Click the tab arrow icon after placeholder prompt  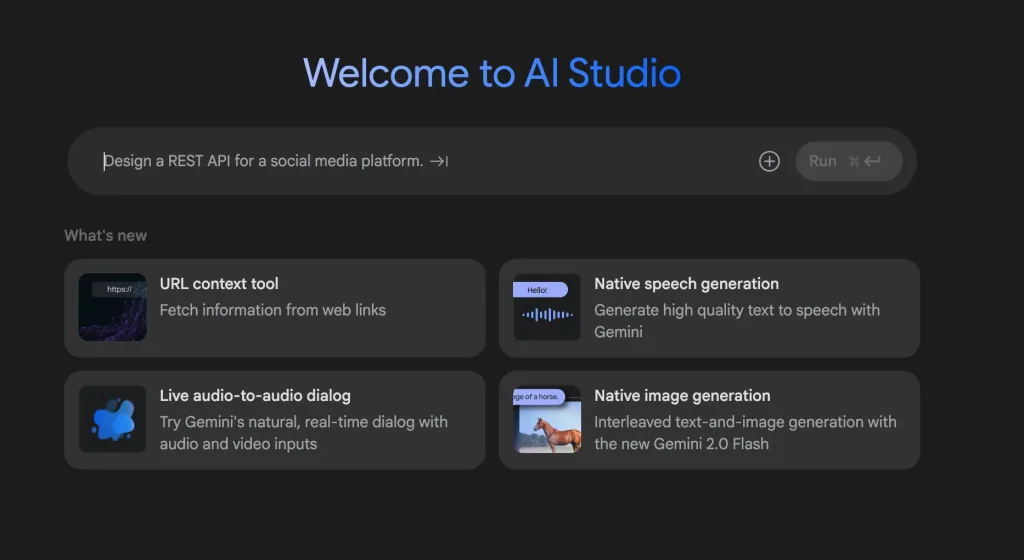tap(439, 161)
